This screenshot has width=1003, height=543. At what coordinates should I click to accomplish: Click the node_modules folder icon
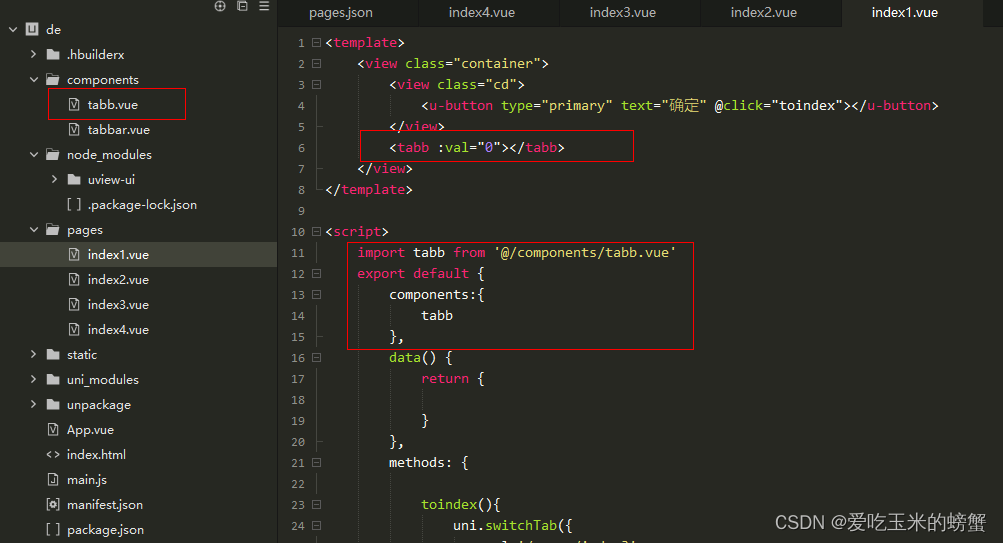(x=53, y=154)
